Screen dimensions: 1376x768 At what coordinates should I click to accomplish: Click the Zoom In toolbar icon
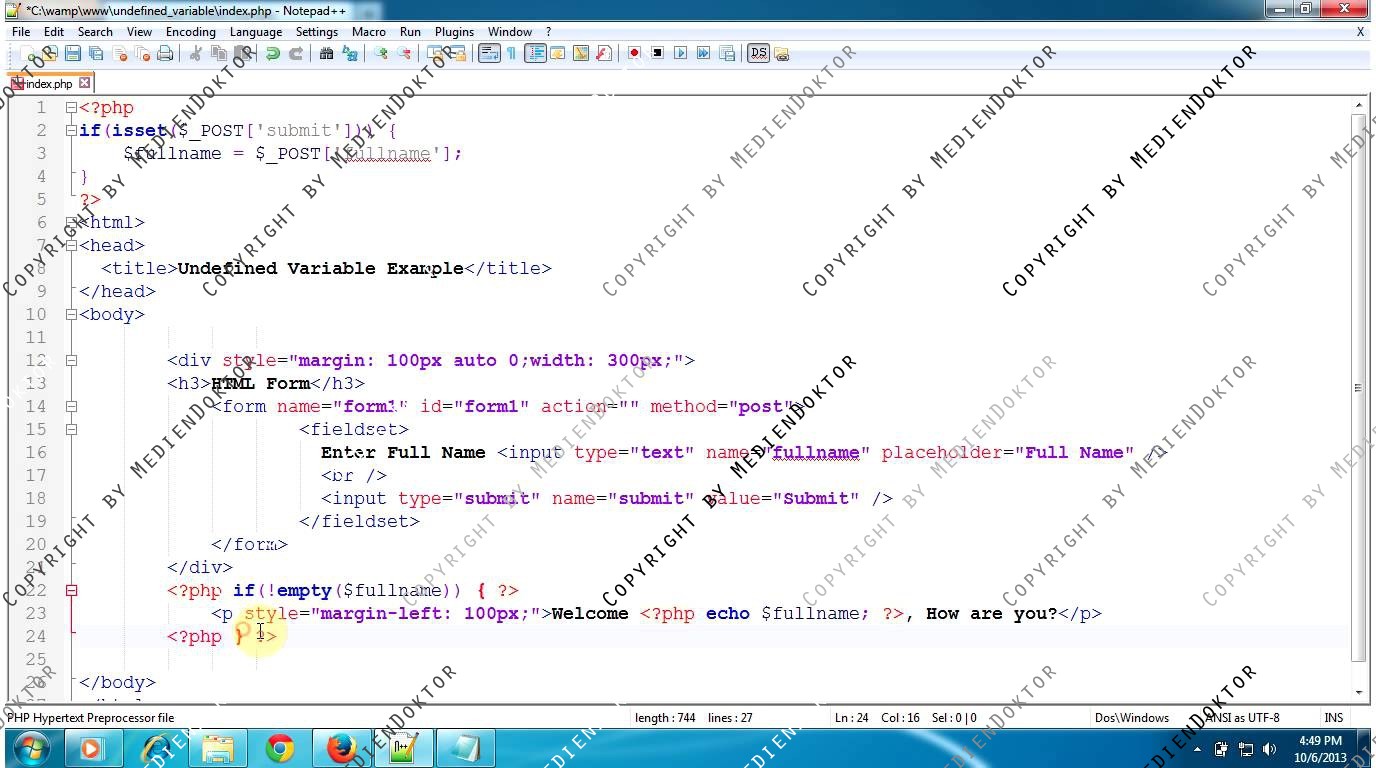point(381,54)
